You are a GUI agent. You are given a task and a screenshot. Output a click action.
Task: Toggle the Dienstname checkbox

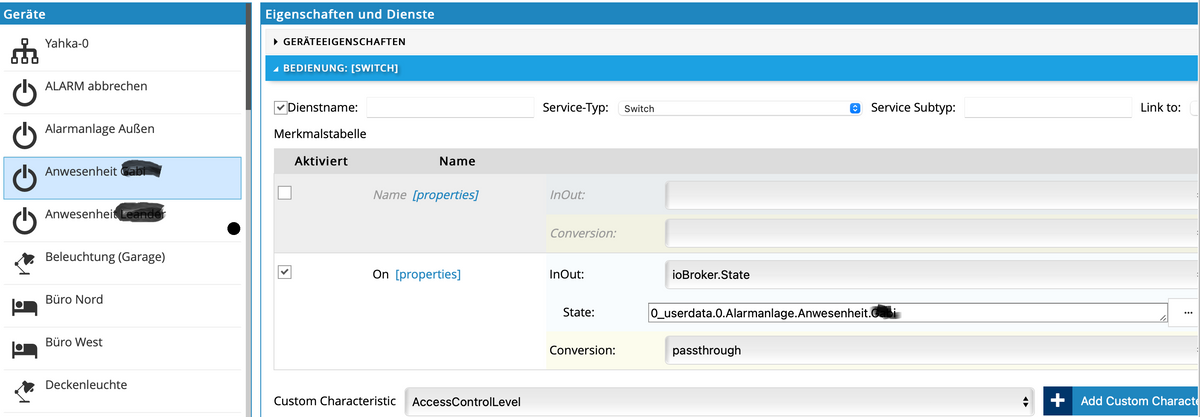point(280,107)
